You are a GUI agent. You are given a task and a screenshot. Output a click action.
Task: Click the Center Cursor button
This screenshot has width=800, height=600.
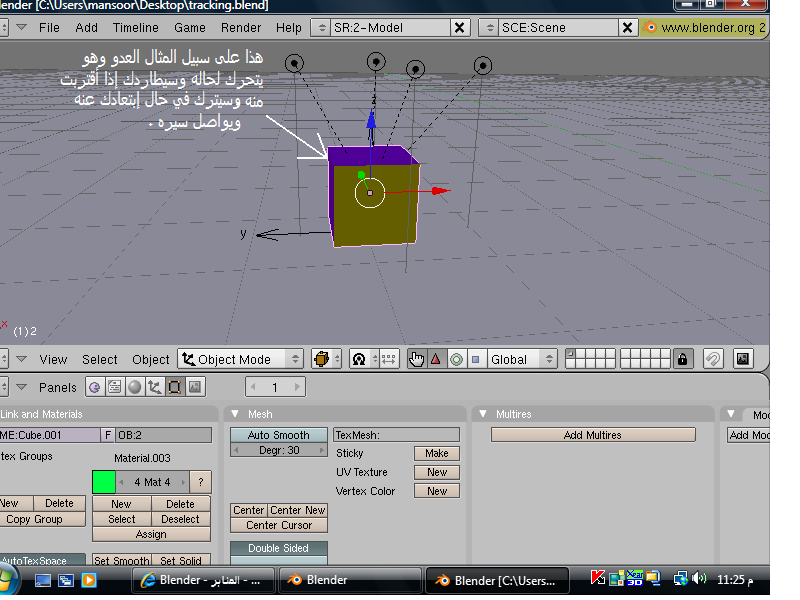point(279,525)
